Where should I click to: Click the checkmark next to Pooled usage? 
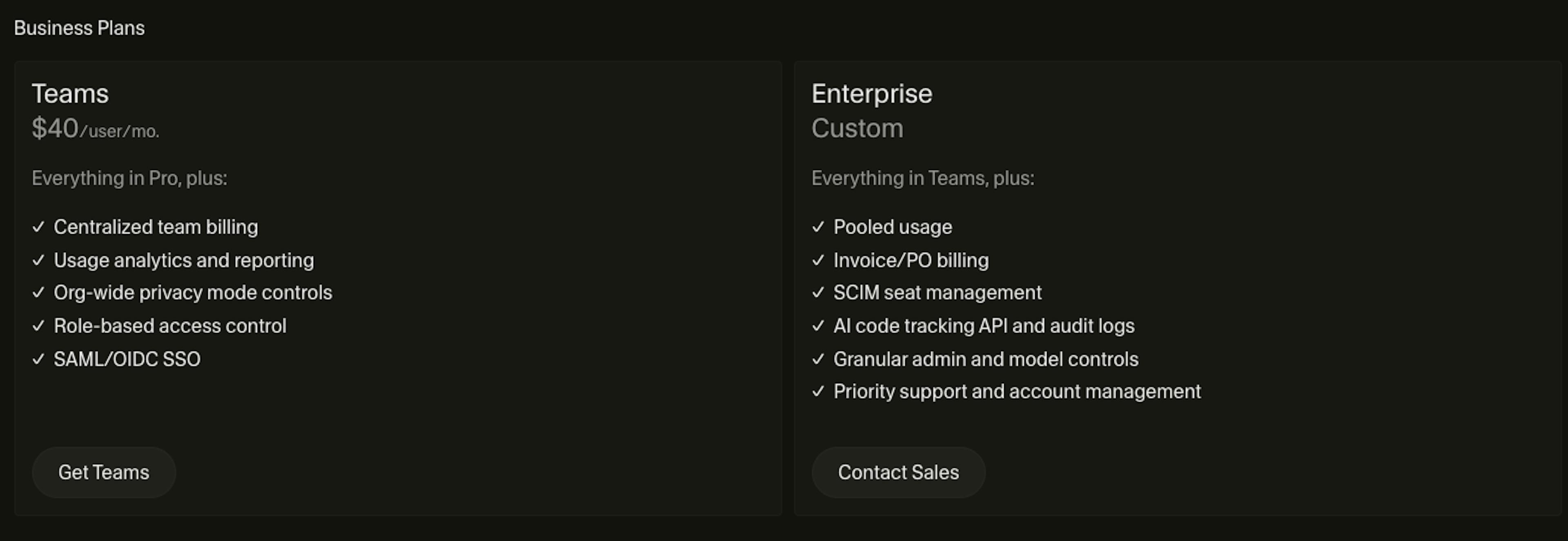click(818, 227)
